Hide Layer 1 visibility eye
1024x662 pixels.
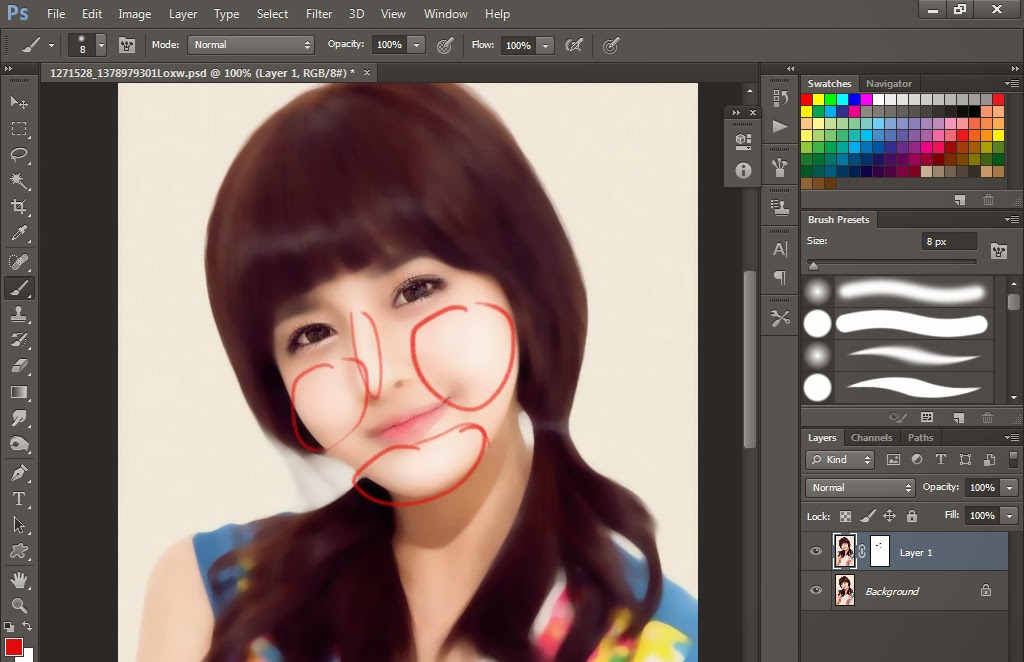tap(816, 551)
